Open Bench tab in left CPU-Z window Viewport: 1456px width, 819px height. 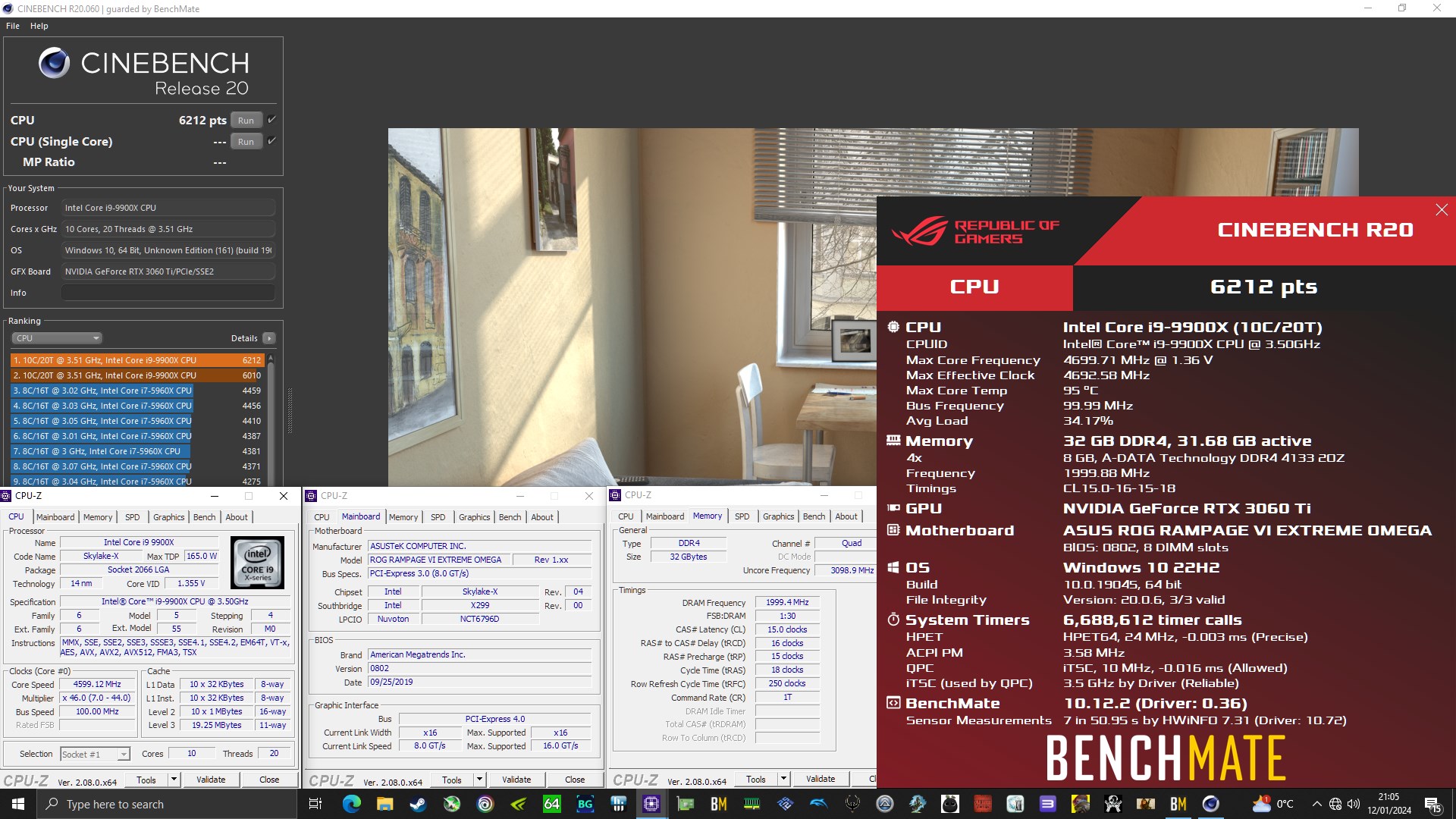205,517
